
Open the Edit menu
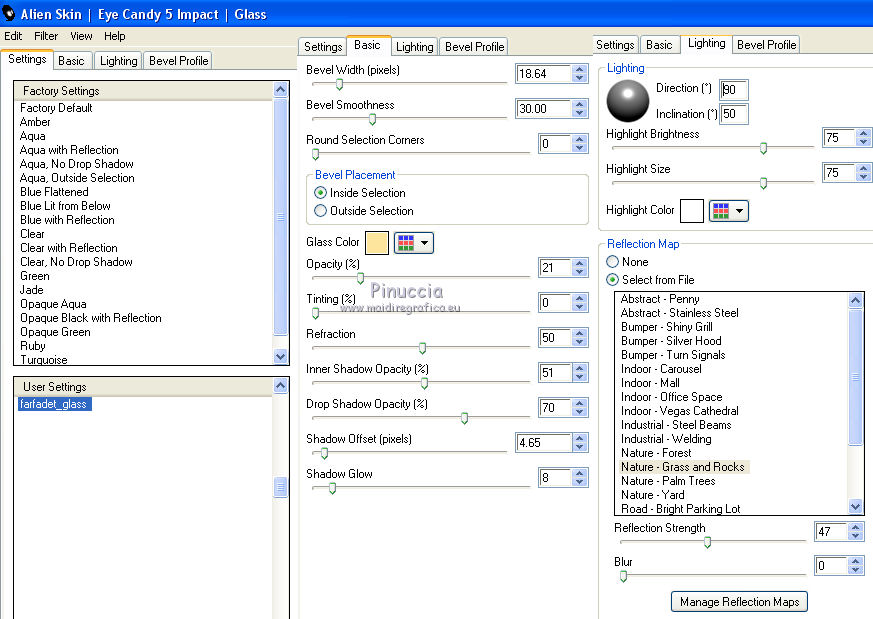13,36
